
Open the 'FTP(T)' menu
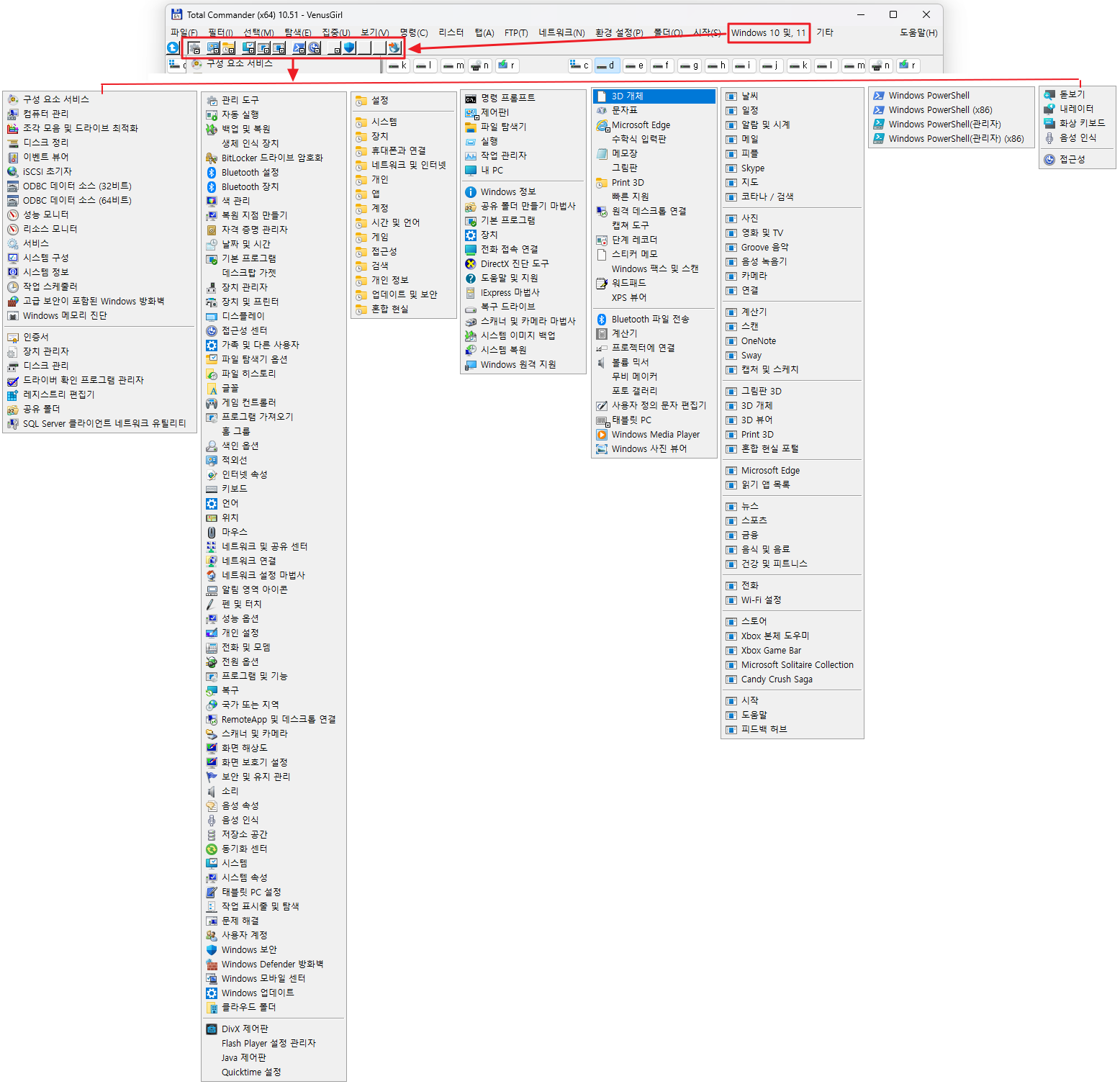pyautogui.click(x=516, y=33)
